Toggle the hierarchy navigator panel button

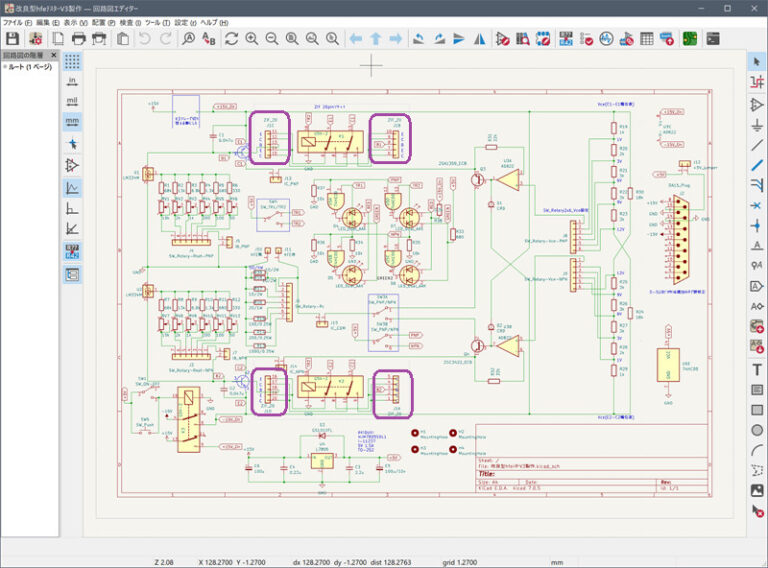click(x=73, y=273)
